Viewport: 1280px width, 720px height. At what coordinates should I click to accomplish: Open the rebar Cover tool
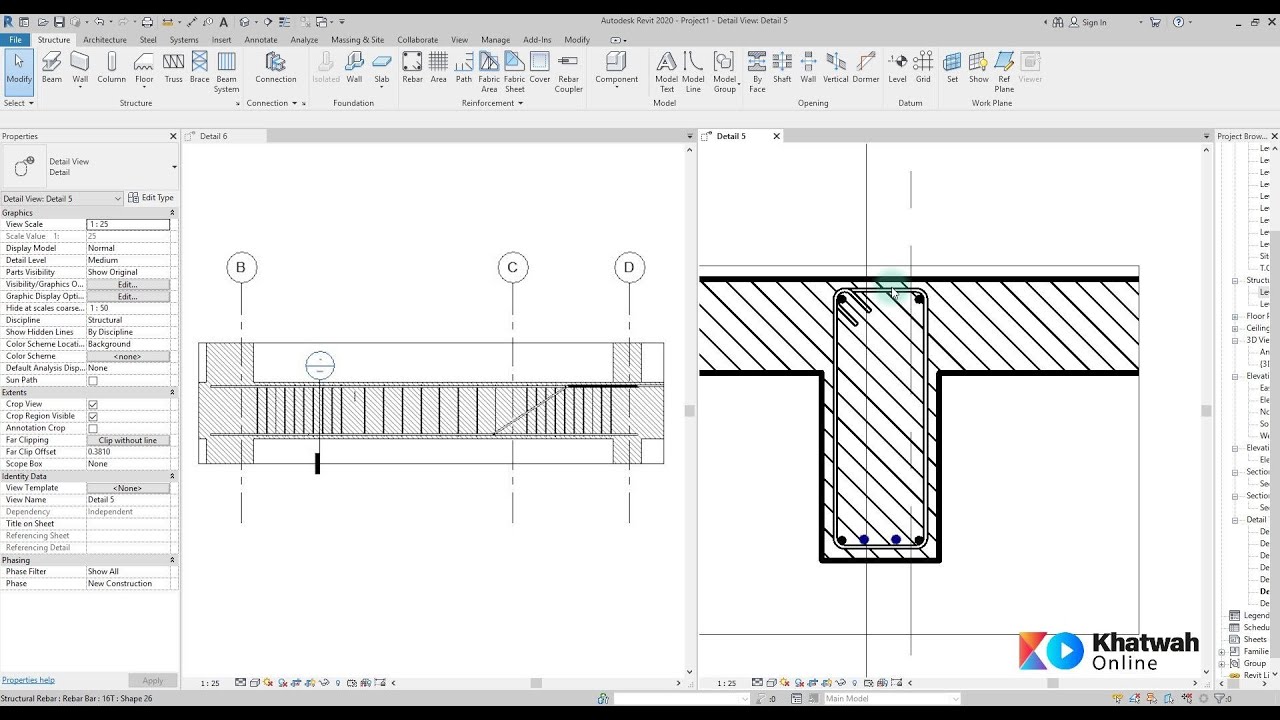pos(540,67)
